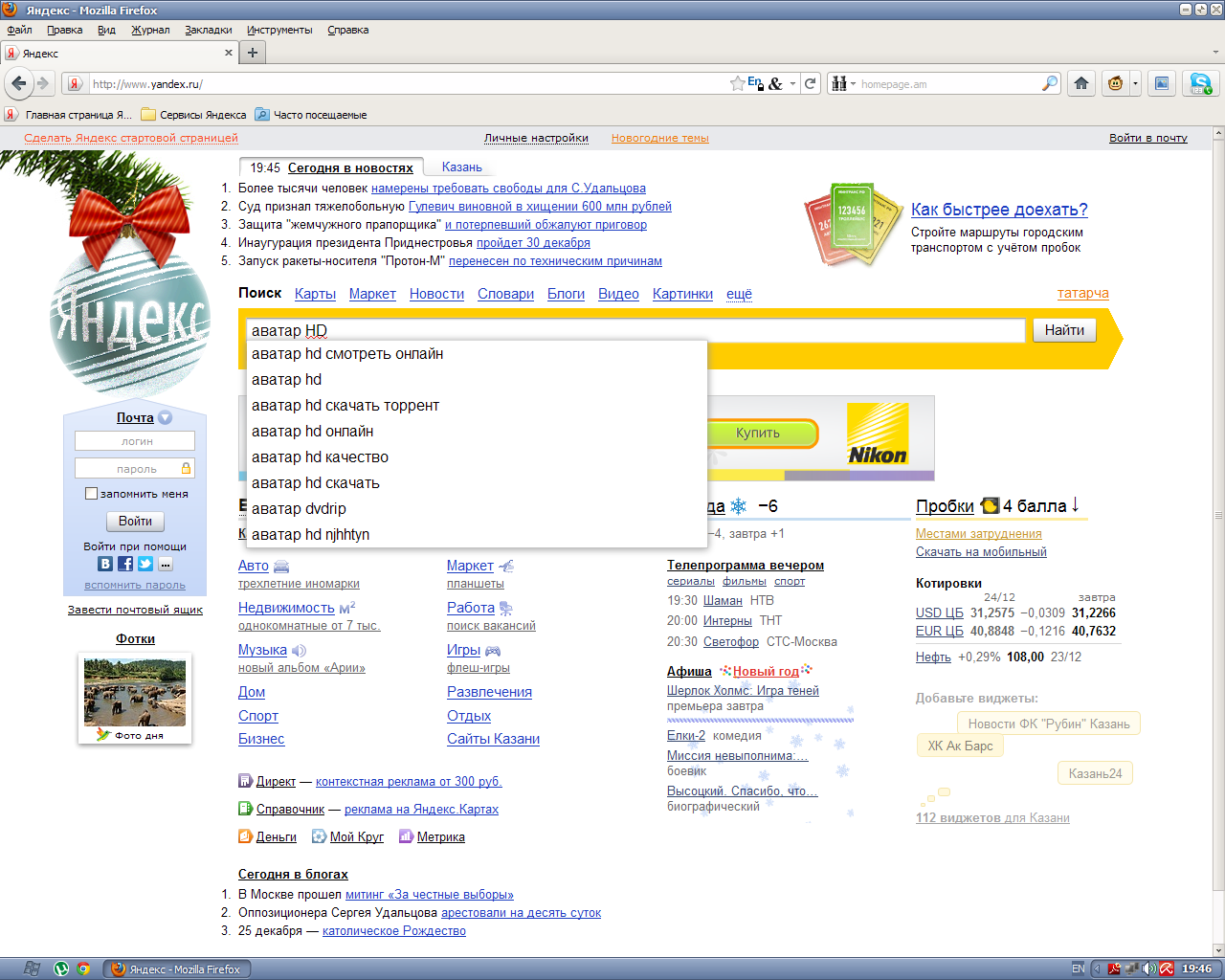Add the ХК Ак Барс widget

tap(960, 746)
